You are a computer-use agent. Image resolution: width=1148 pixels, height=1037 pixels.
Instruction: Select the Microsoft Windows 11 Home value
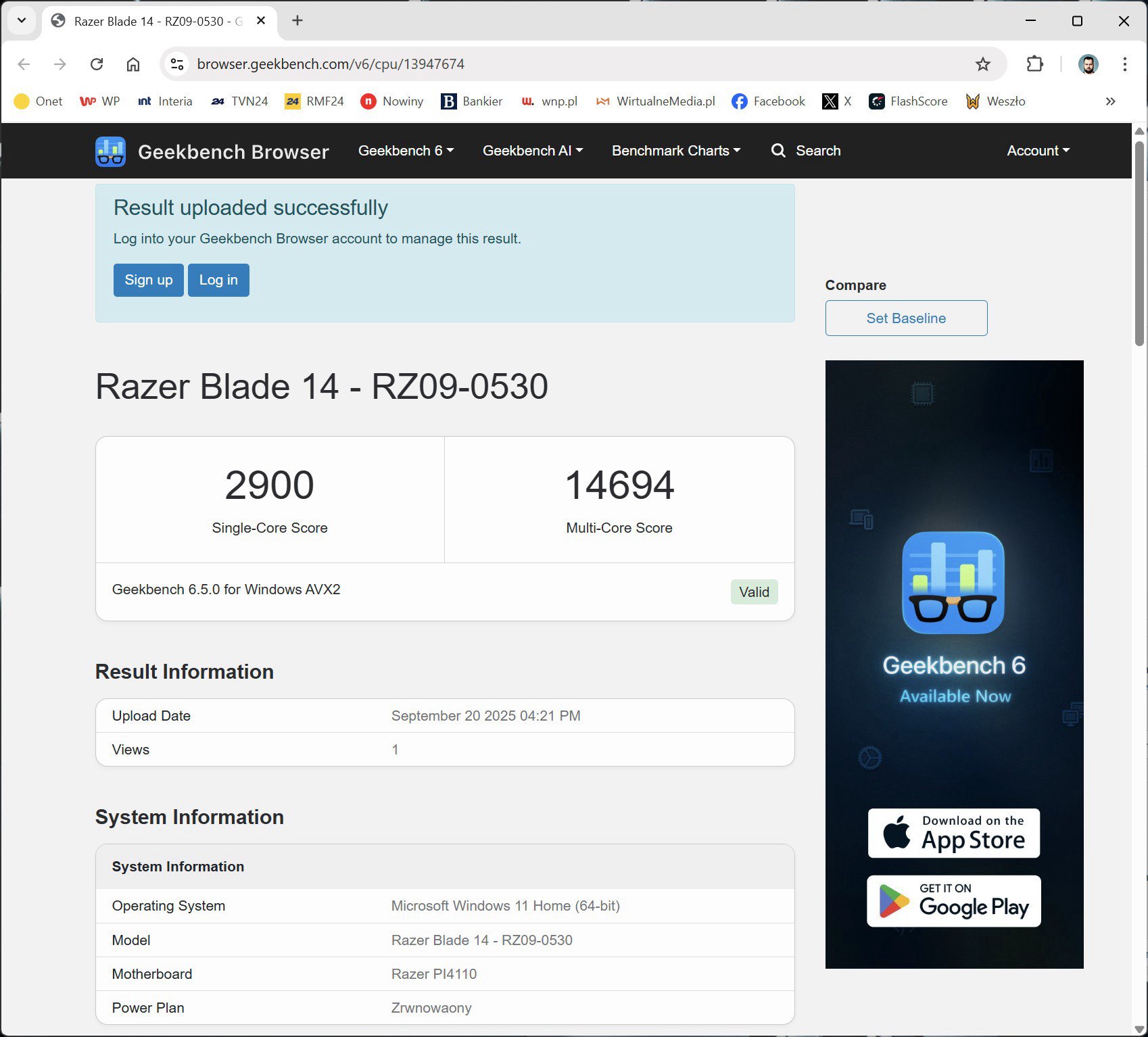505,906
